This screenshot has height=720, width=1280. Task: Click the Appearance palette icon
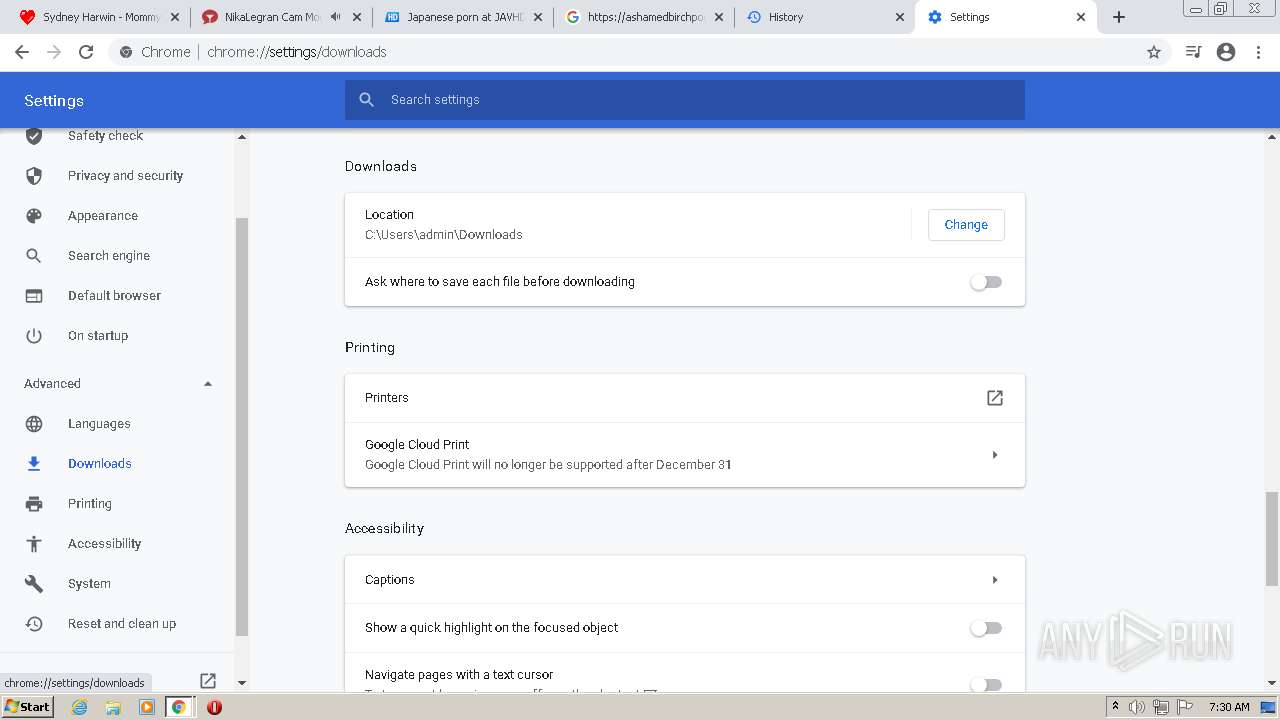tap(34, 216)
